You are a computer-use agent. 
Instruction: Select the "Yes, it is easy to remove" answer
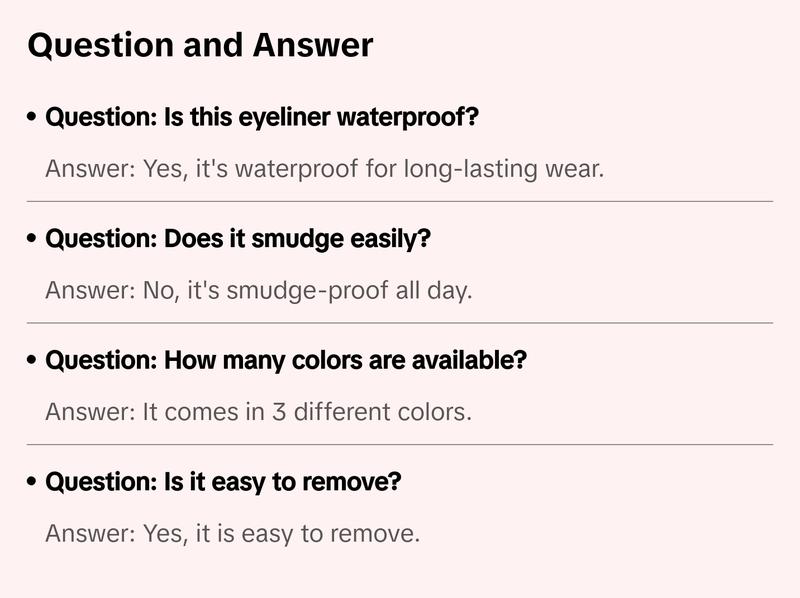point(232,533)
